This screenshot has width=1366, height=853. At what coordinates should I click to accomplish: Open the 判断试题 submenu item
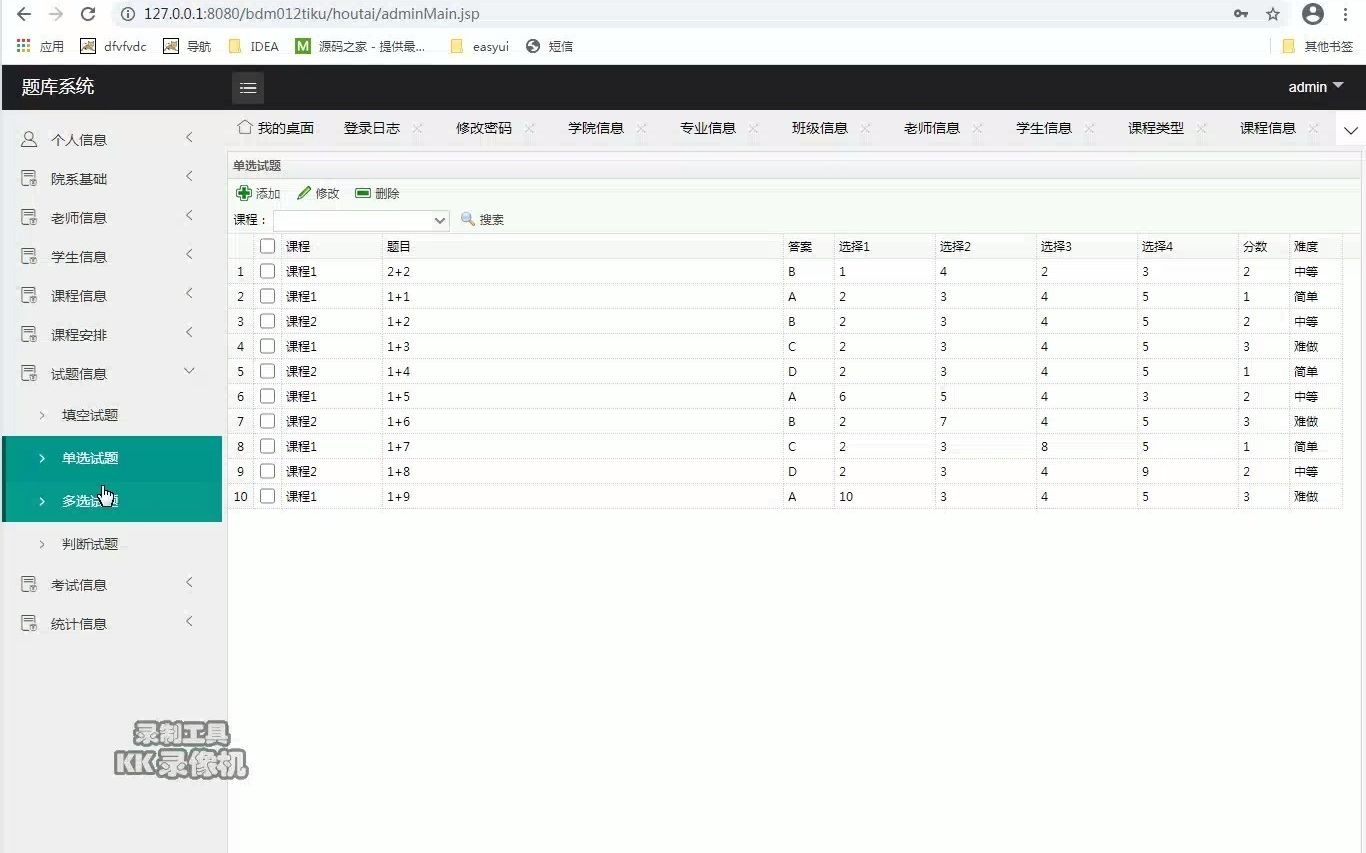(112, 544)
